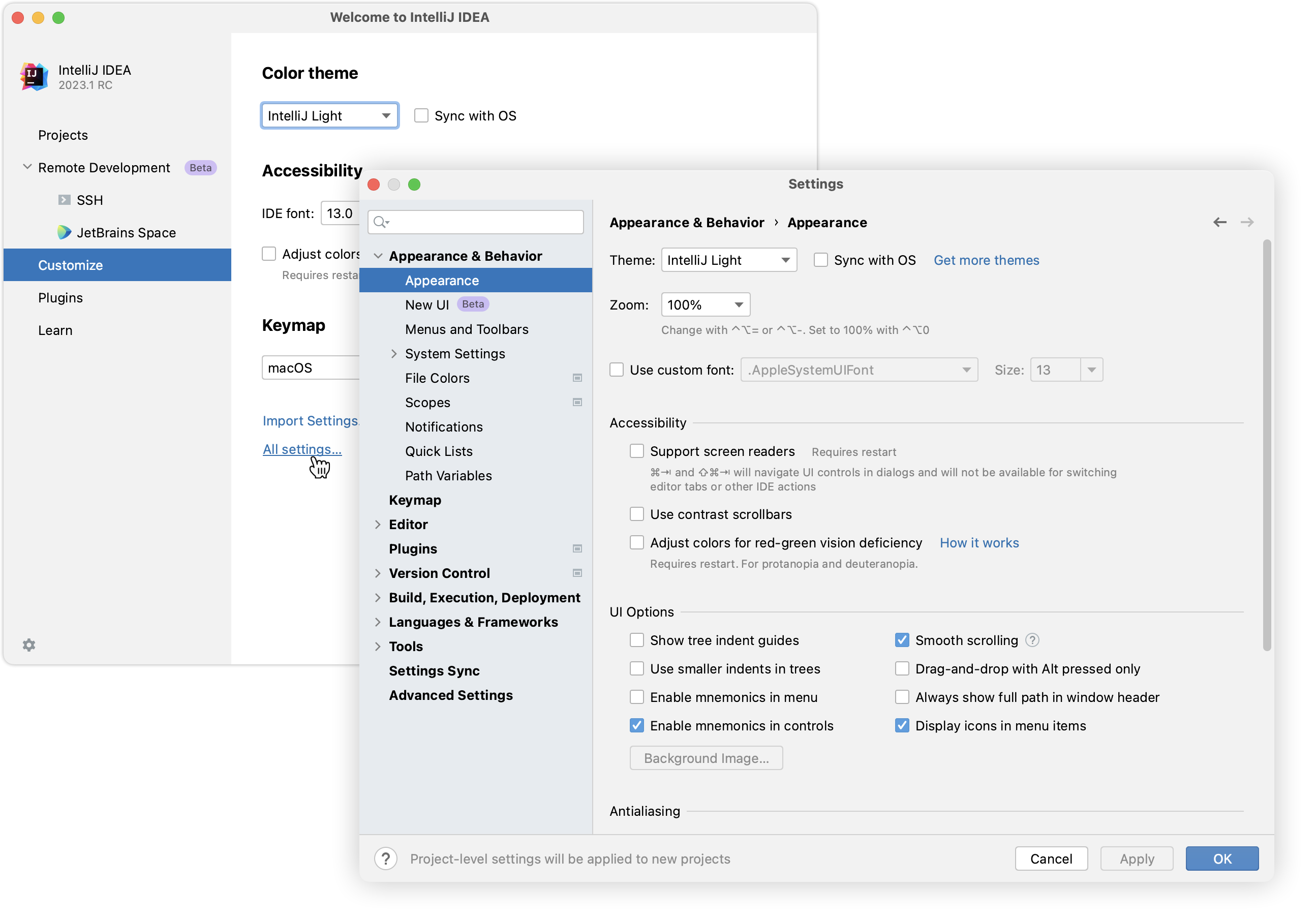
Task: Check Adjust colors for red-green vision deficiency
Action: tap(637, 543)
